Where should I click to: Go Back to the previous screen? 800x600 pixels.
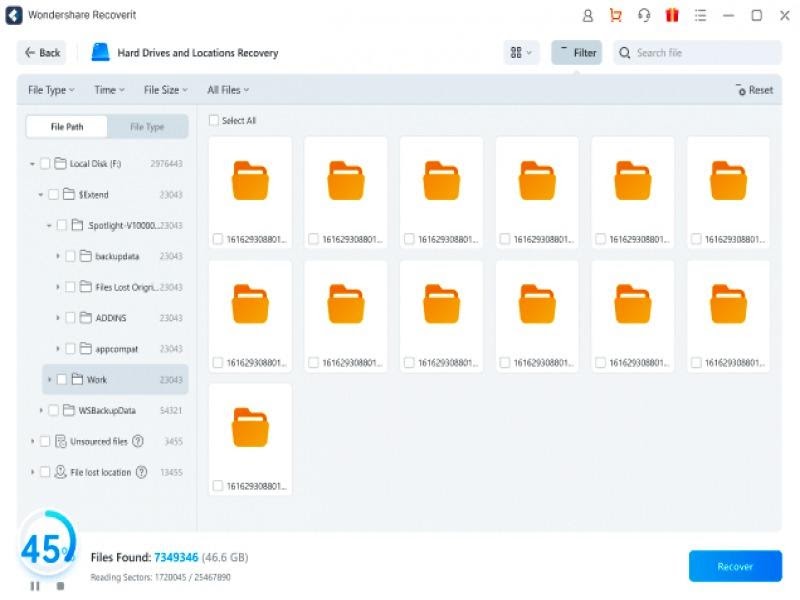[42, 53]
